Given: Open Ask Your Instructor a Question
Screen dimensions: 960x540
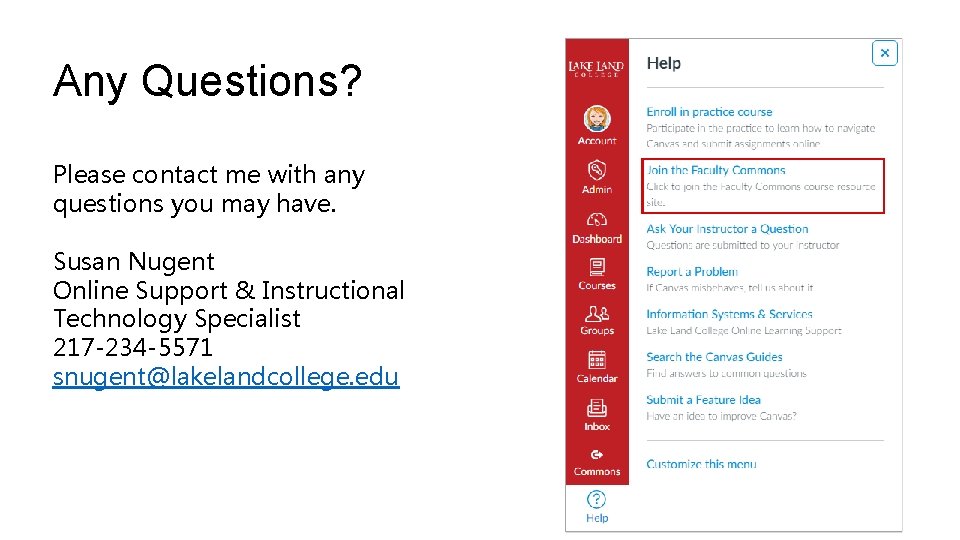Looking at the screenshot, I should 727,229.
